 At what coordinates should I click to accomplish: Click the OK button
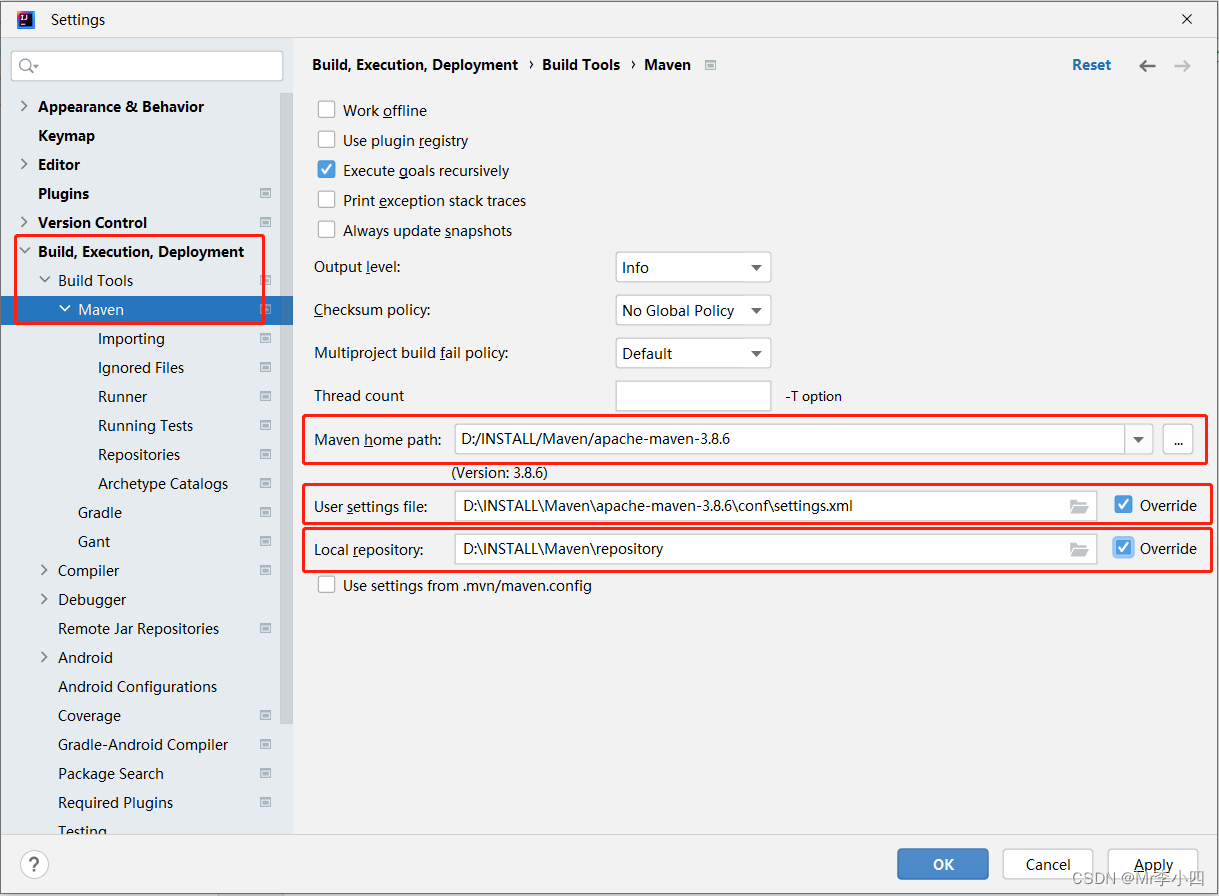point(943,864)
